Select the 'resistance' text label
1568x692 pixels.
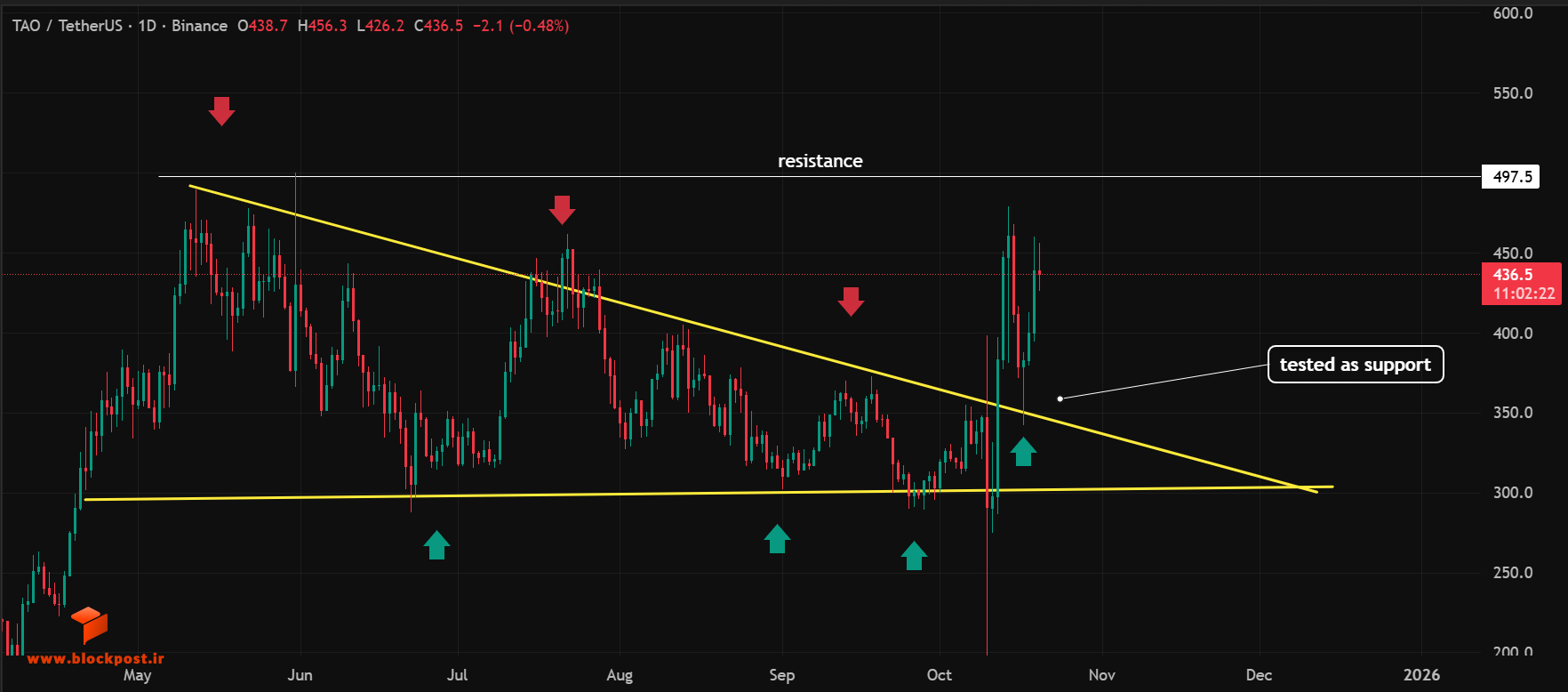(820, 161)
